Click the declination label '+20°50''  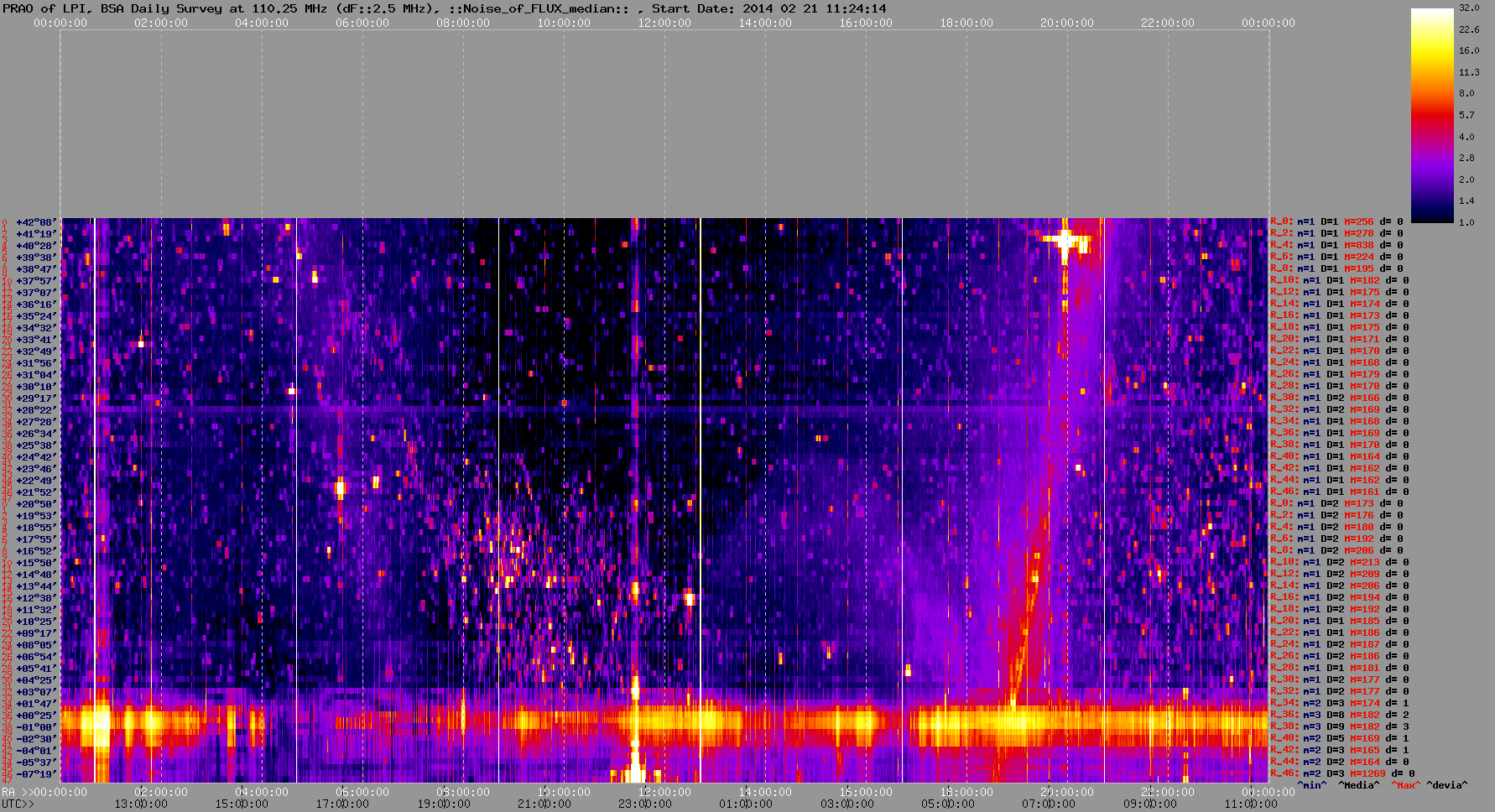36,504
